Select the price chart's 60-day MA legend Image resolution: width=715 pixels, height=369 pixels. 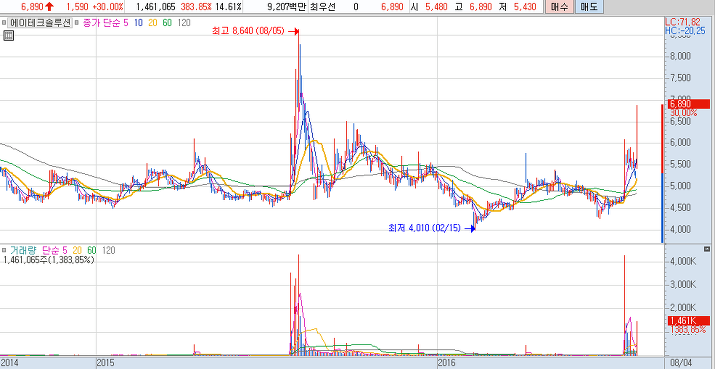click(167, 23)
